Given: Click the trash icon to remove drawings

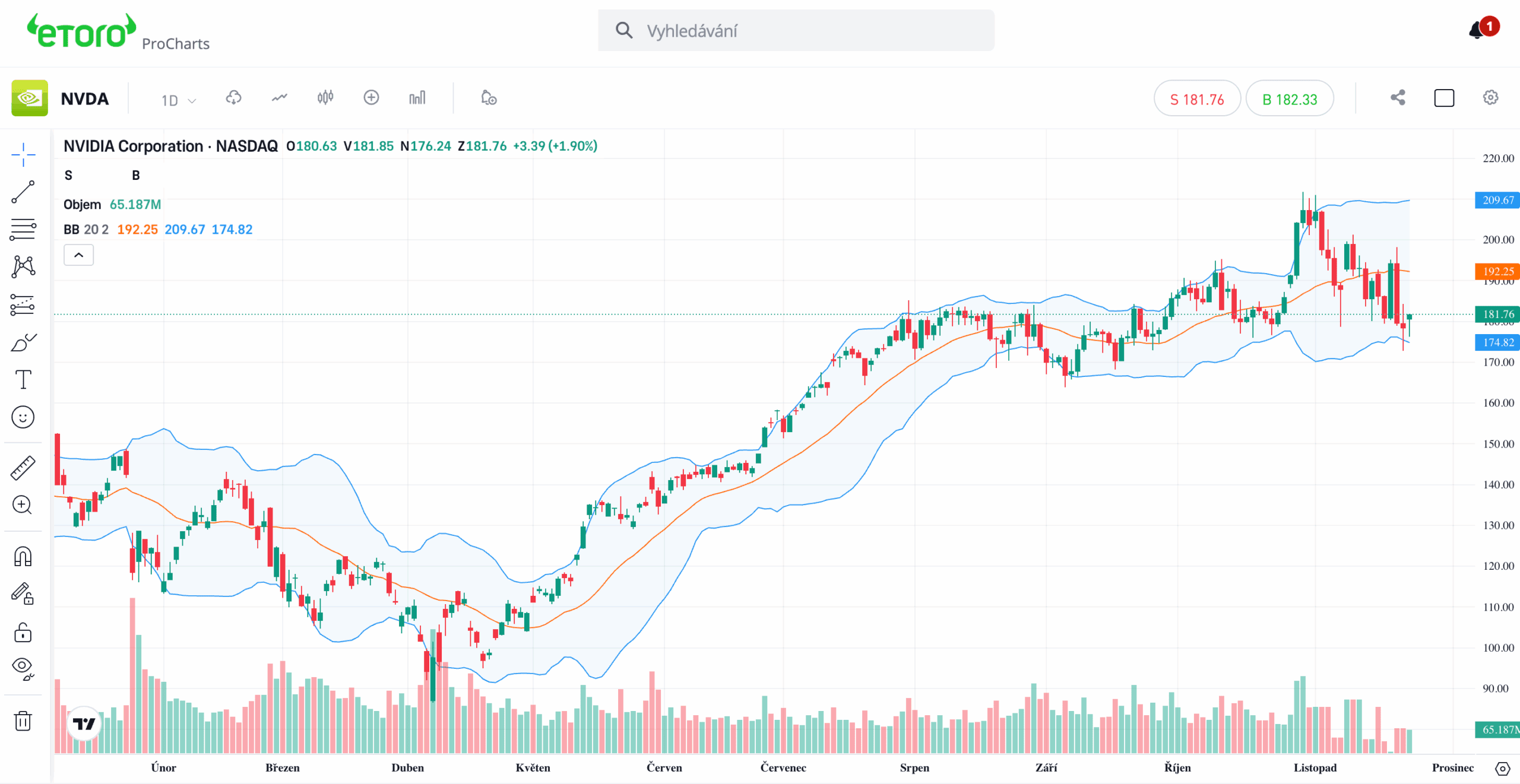Looking at the screenshot, I should [x=23, y=721].
